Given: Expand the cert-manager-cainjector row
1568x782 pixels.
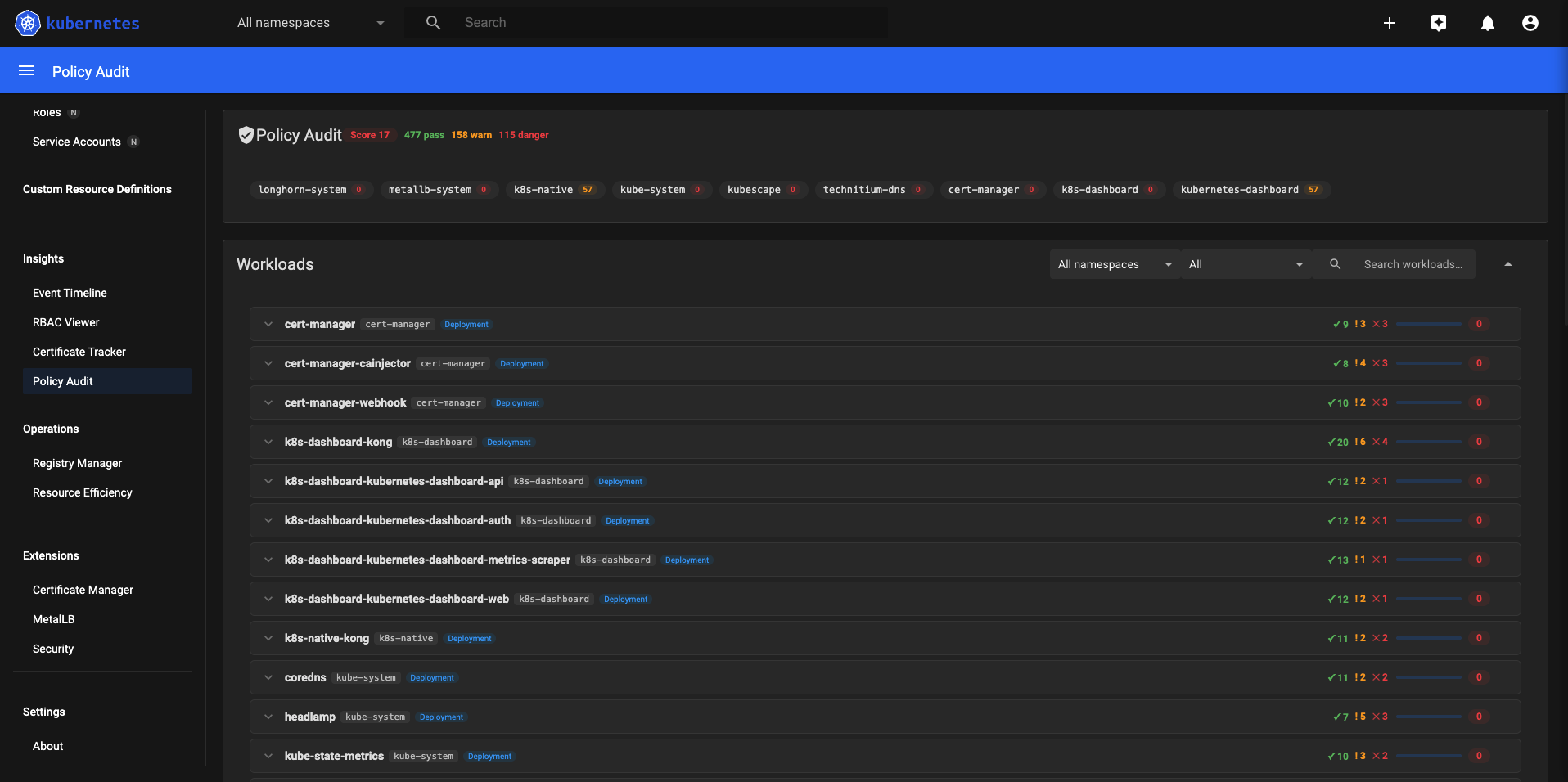Looking at the screenshot, I should point(268,363).
